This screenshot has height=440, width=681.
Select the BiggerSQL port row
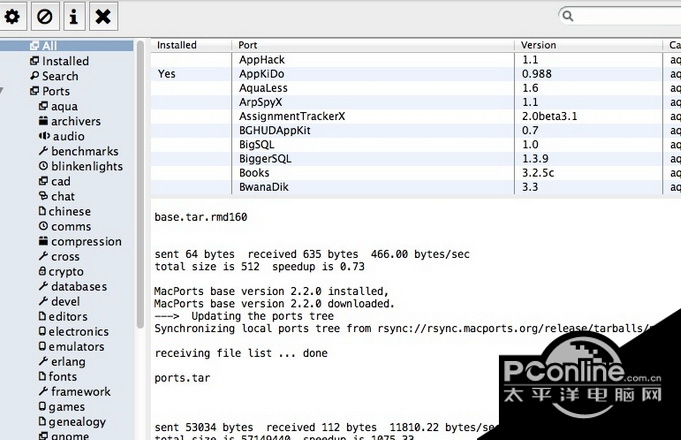(416, 159)
